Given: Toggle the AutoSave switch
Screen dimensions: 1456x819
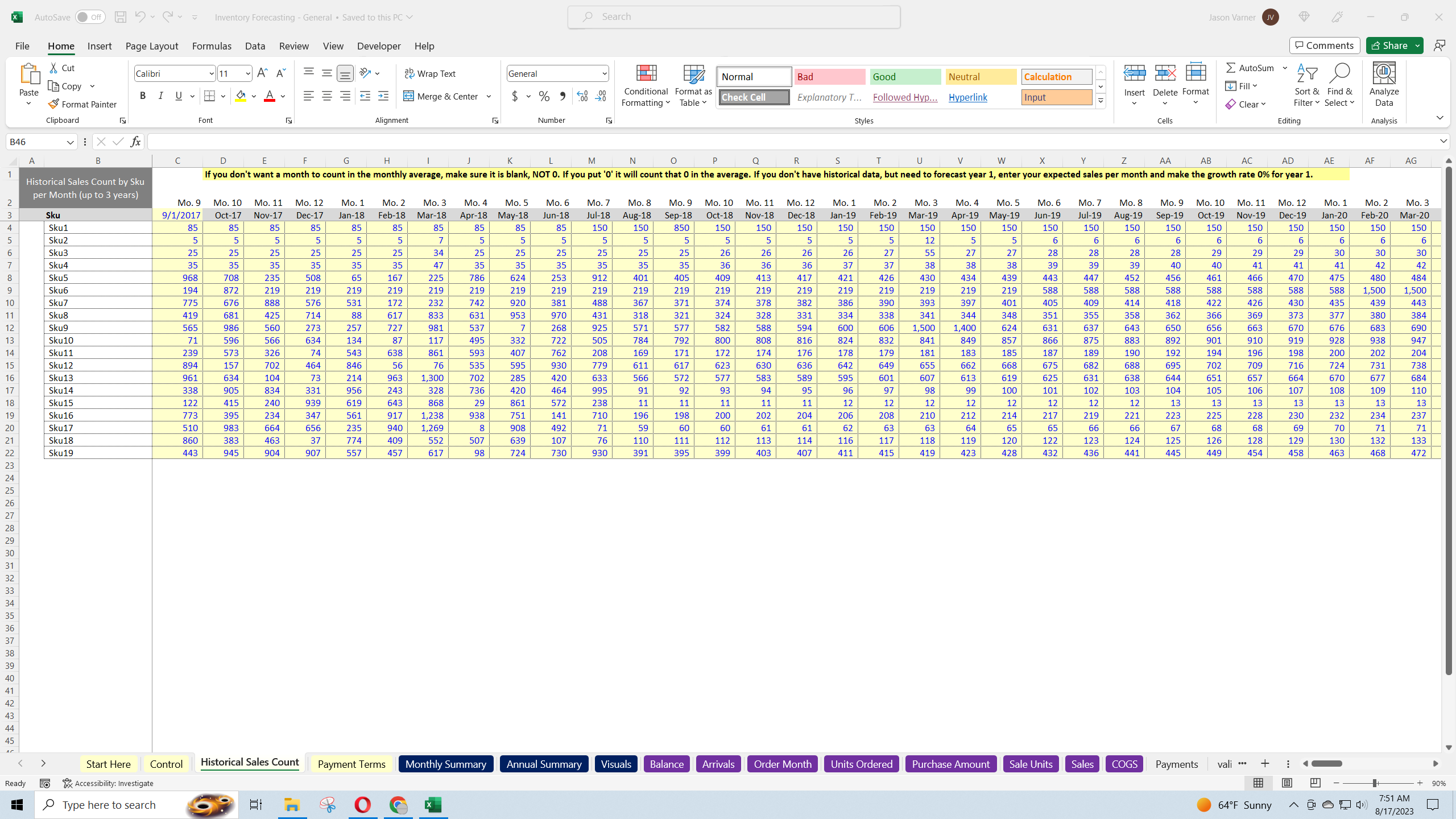Looking at the screenshot, I should 90,17.
